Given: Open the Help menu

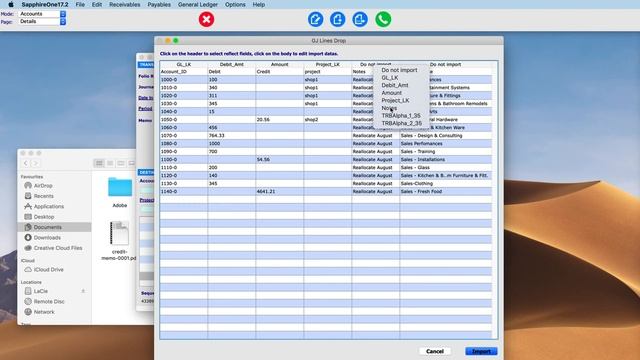Looking at the screenshot, I should [259, 4].
